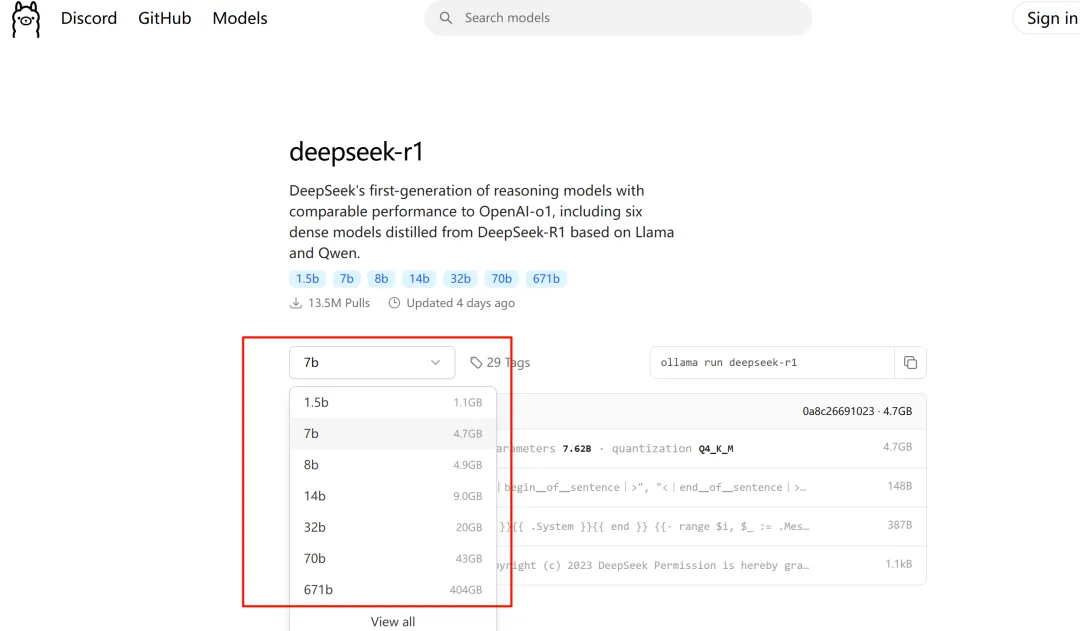Select the 1.5b size tag badge

pyautogui.click(x=307, y=278)
